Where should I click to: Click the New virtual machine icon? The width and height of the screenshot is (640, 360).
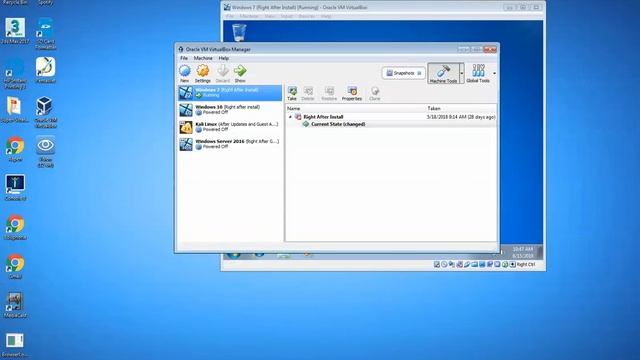pyautogui.click(x=184, y=71)
